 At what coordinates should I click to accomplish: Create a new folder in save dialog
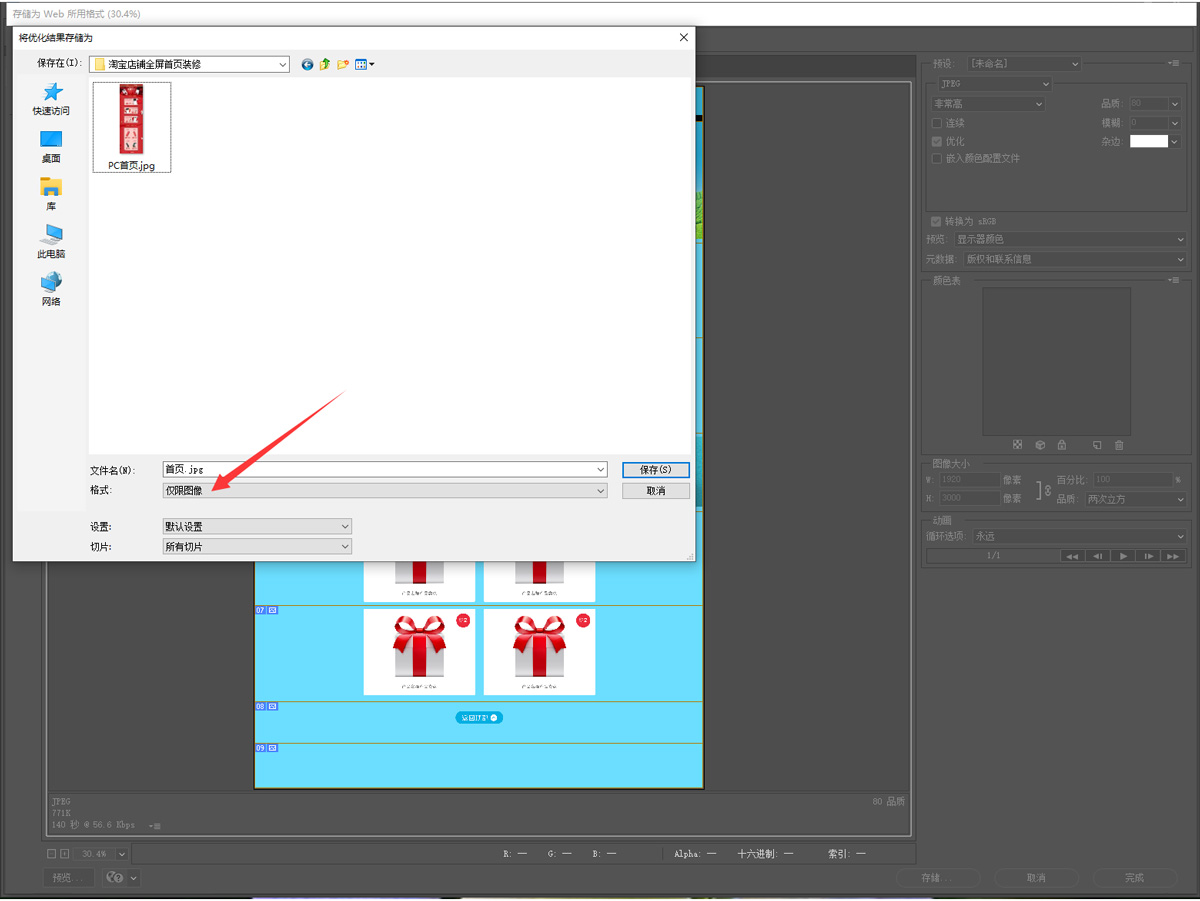[343, 64]
